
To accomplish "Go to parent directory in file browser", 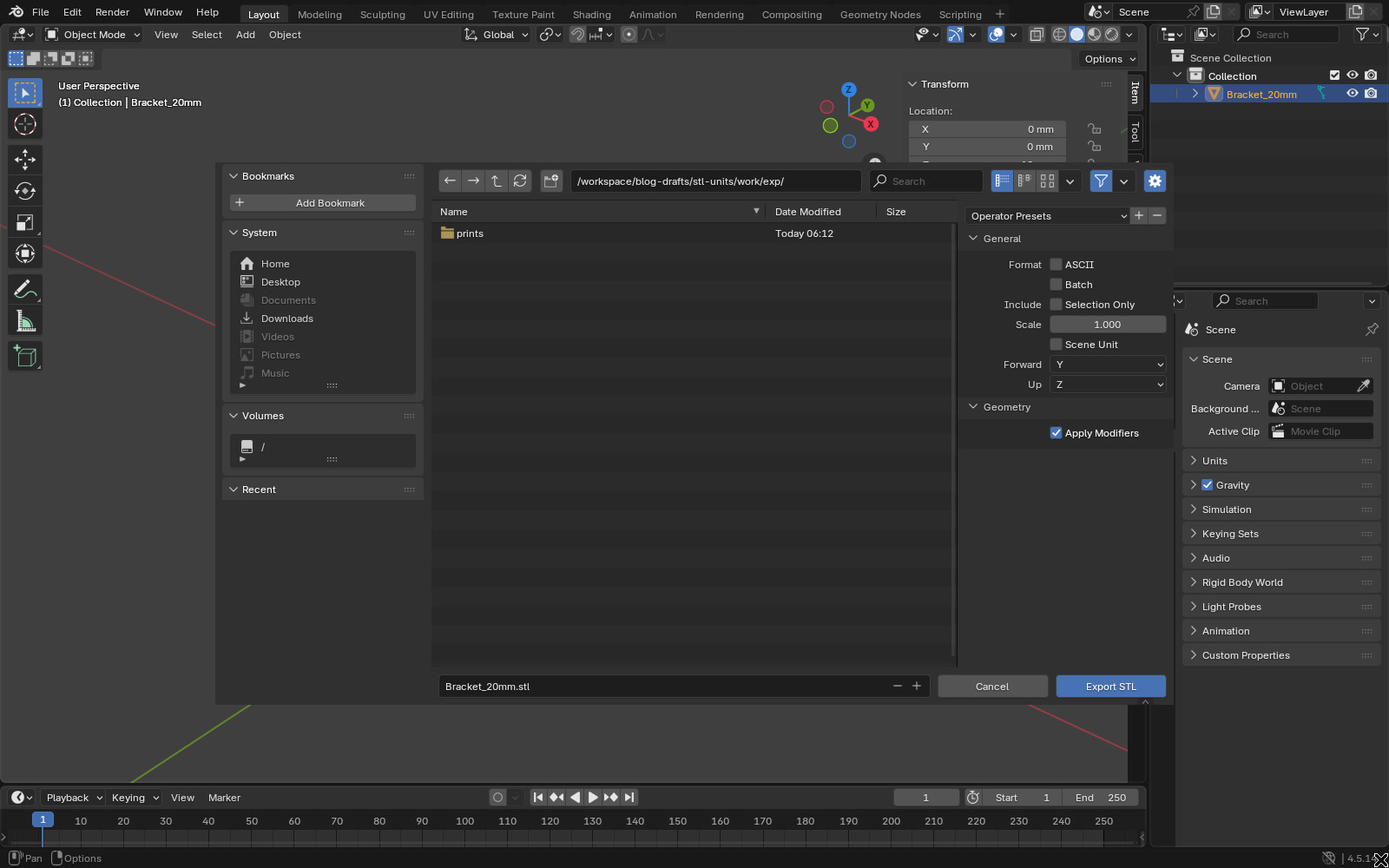I will coord(497,181).
